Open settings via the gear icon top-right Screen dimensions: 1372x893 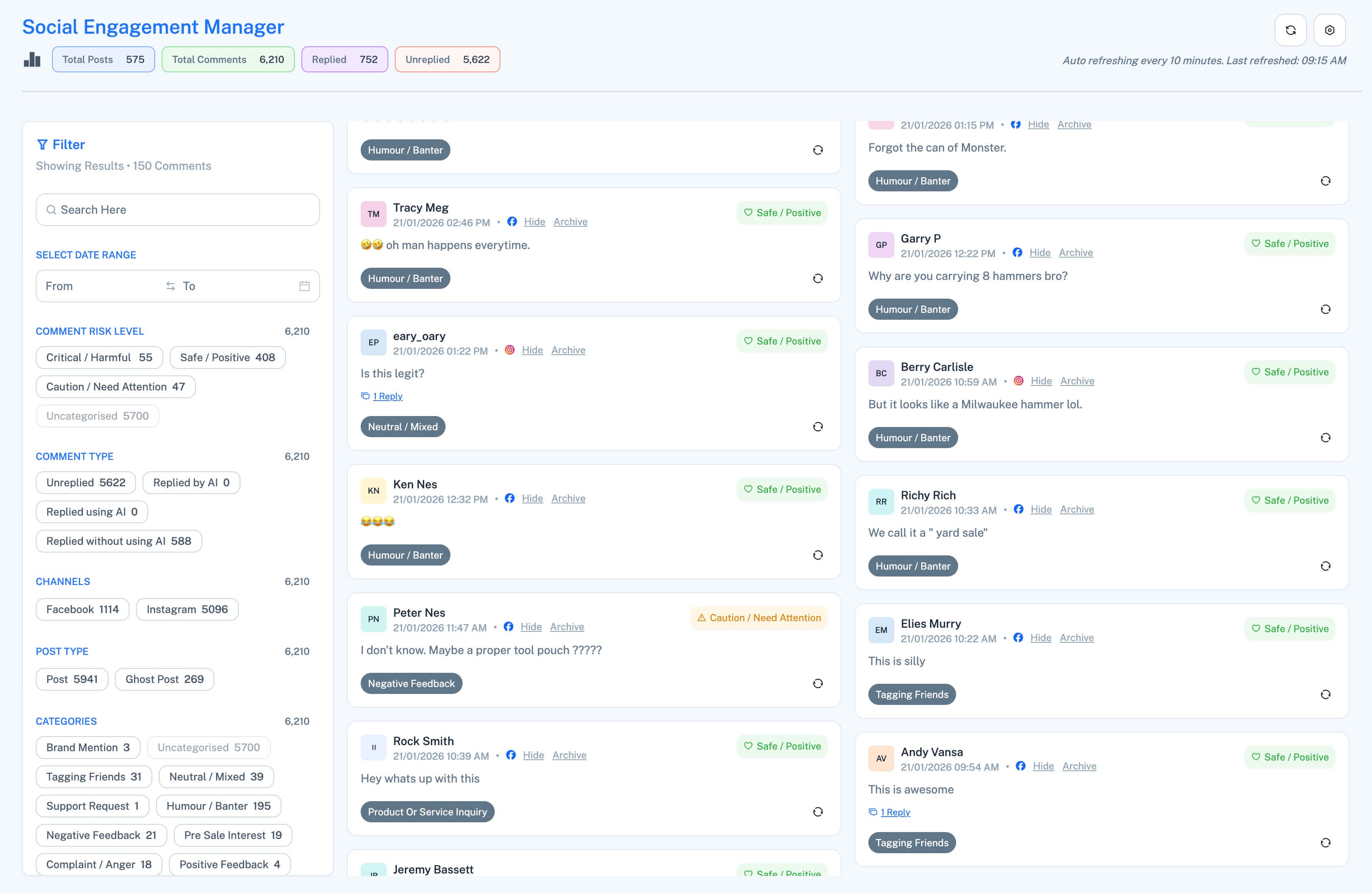point(1330,29)
